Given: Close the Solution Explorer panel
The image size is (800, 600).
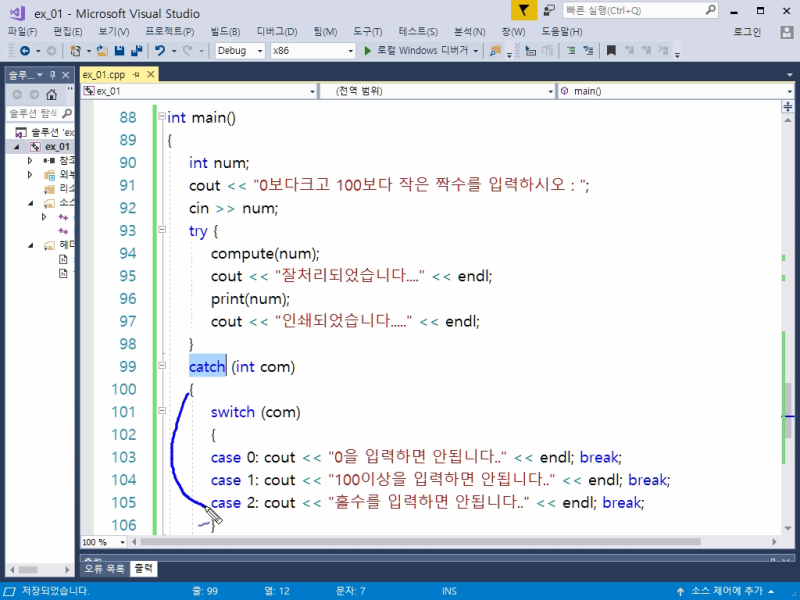Looking at the screenshot, I should [65, 75].
